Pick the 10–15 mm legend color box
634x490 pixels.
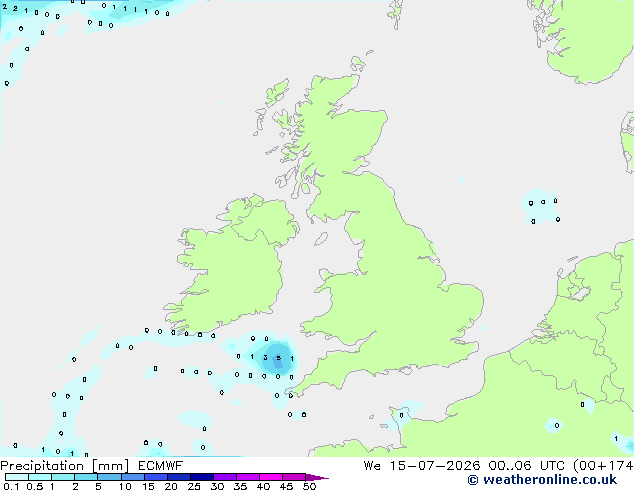point(132,477)
